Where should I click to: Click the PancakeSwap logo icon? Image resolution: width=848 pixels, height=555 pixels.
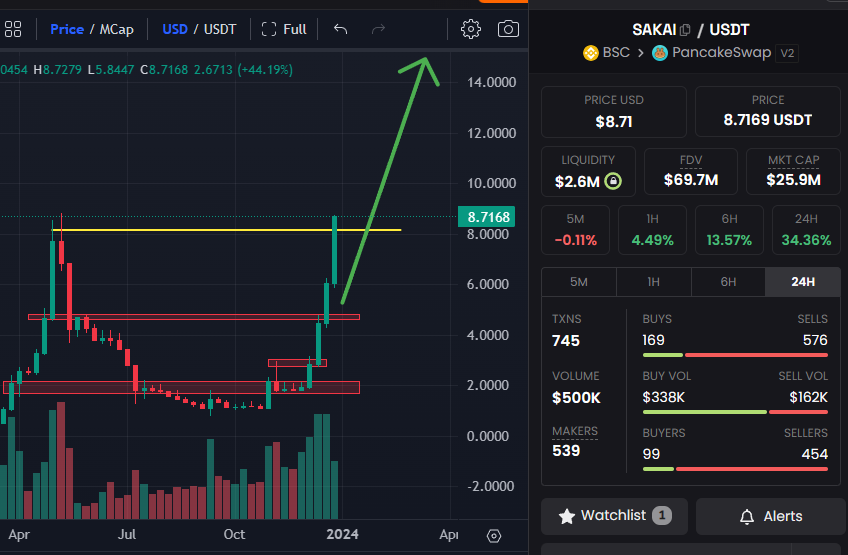click(x=660, y=53)
